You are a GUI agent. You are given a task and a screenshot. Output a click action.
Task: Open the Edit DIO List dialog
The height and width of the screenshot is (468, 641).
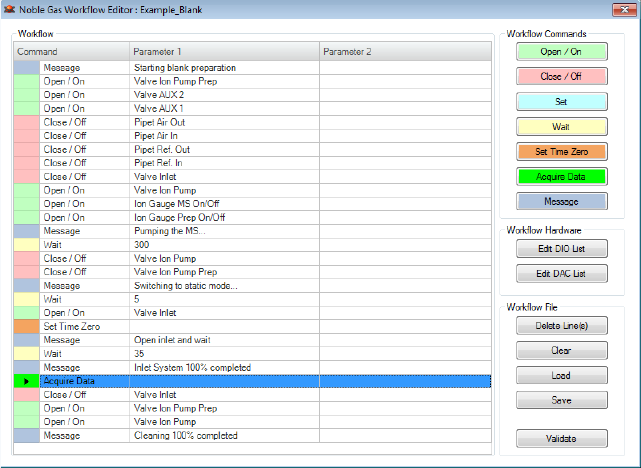click(561, 249)
